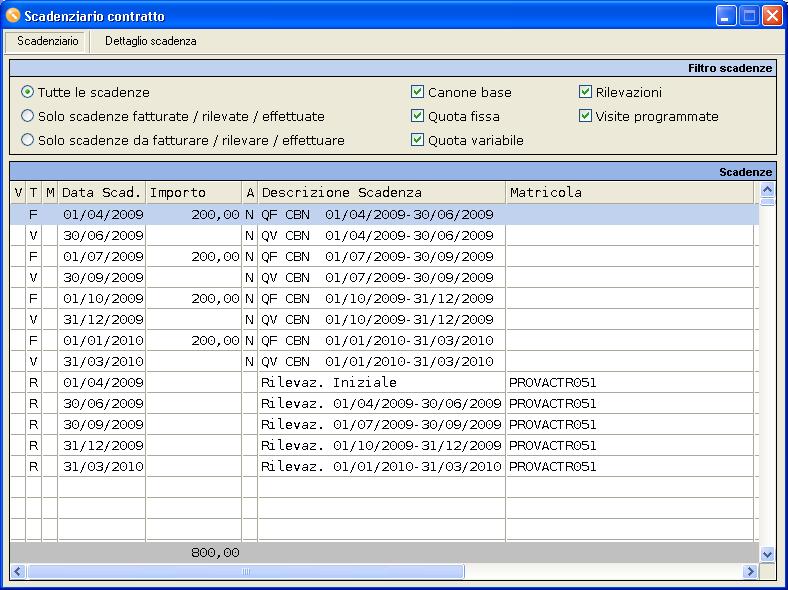Click date 30/06/2009 in the V row
The width and height of the screenshot is (788, 590).
click(103, 236)
